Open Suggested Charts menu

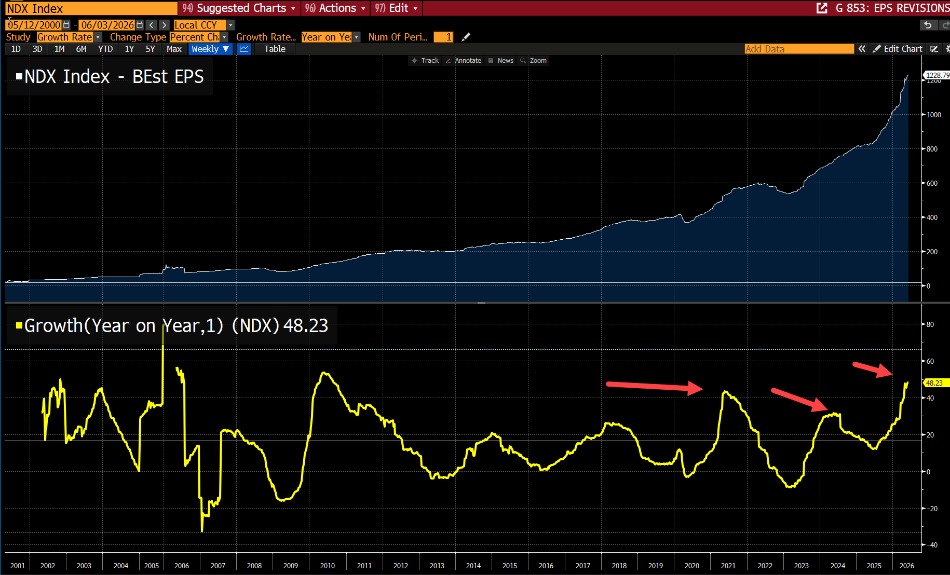[240, 8]
